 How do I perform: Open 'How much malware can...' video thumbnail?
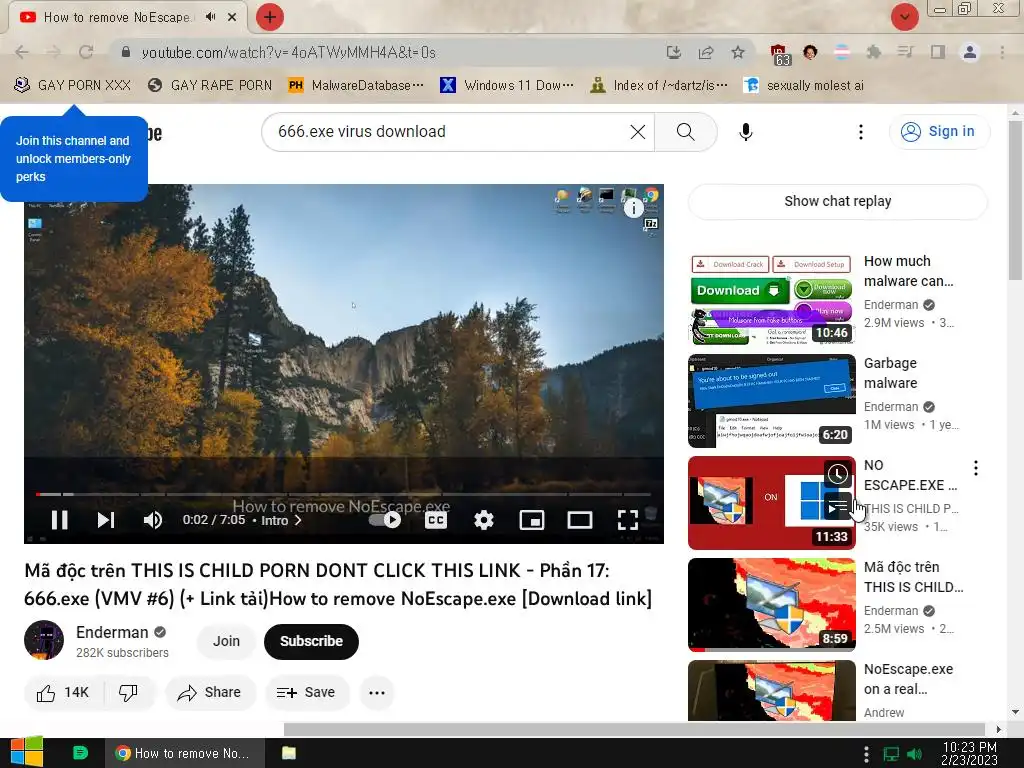tap(772, 299)
